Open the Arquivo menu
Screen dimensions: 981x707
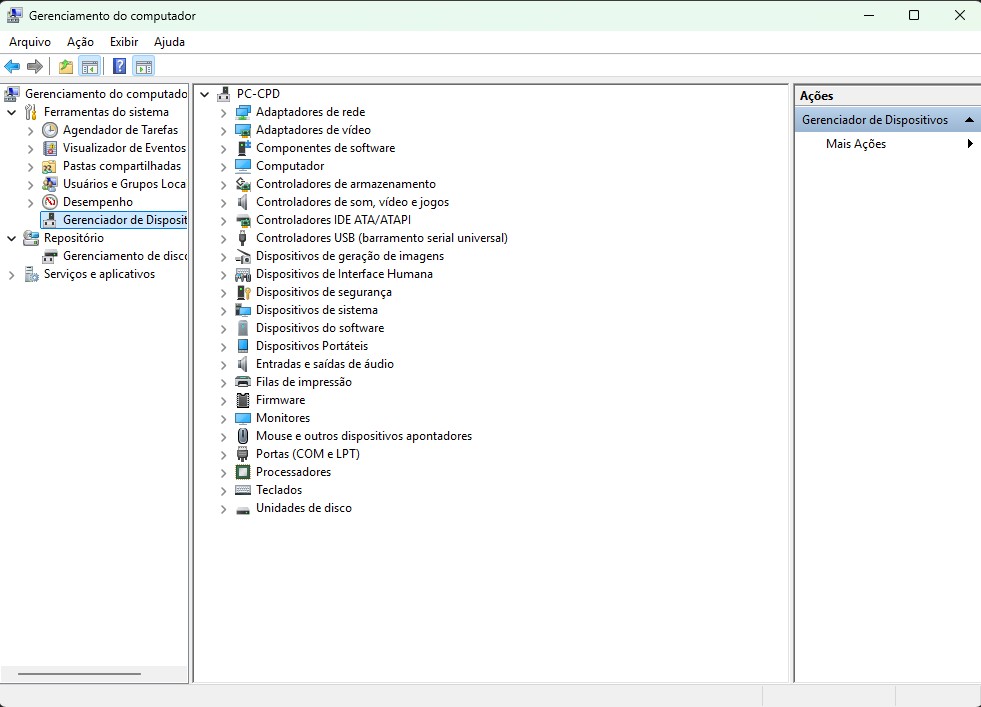pyautogui.click(x=30, y=42)
